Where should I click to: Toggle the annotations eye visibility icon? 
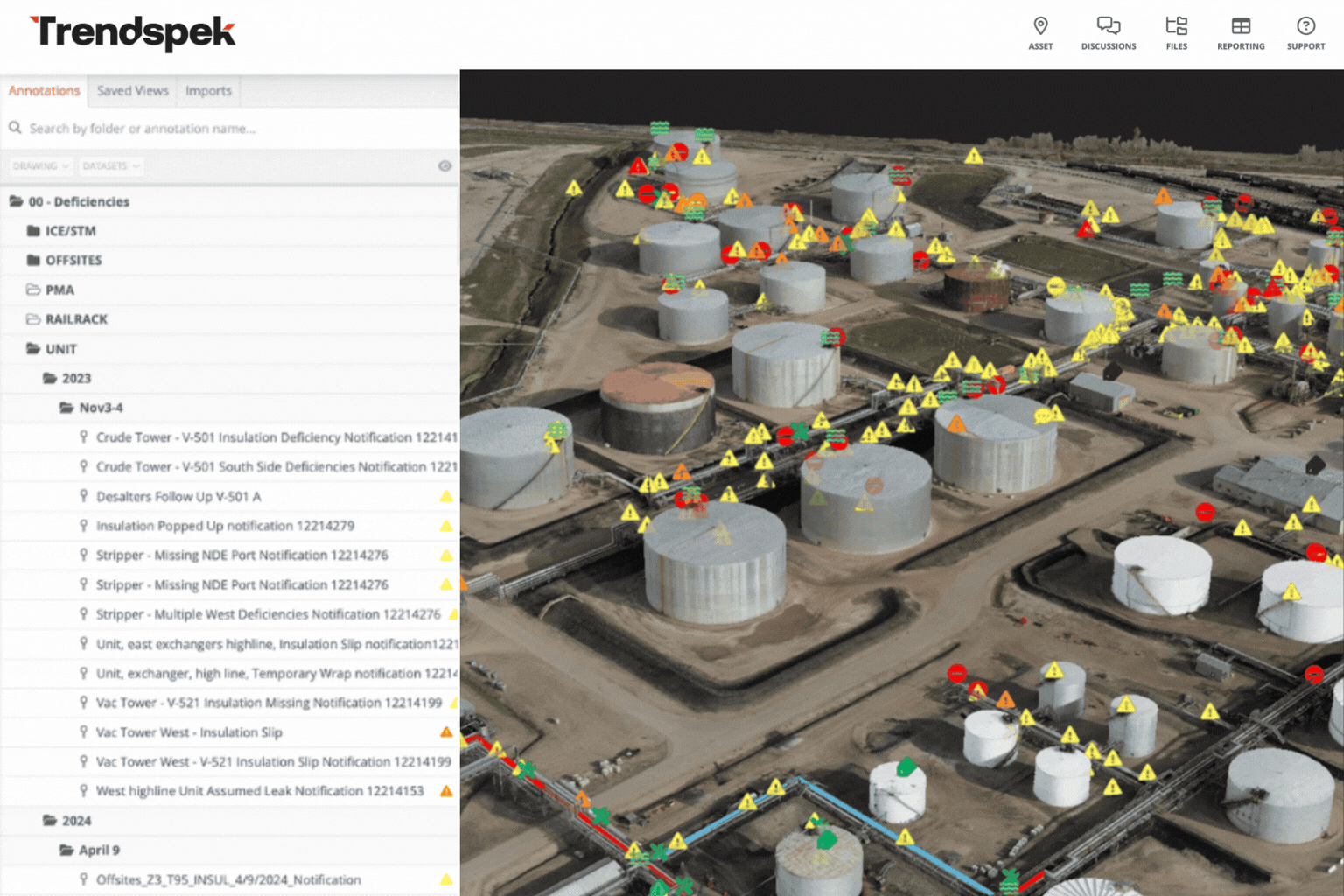point(444,165)
